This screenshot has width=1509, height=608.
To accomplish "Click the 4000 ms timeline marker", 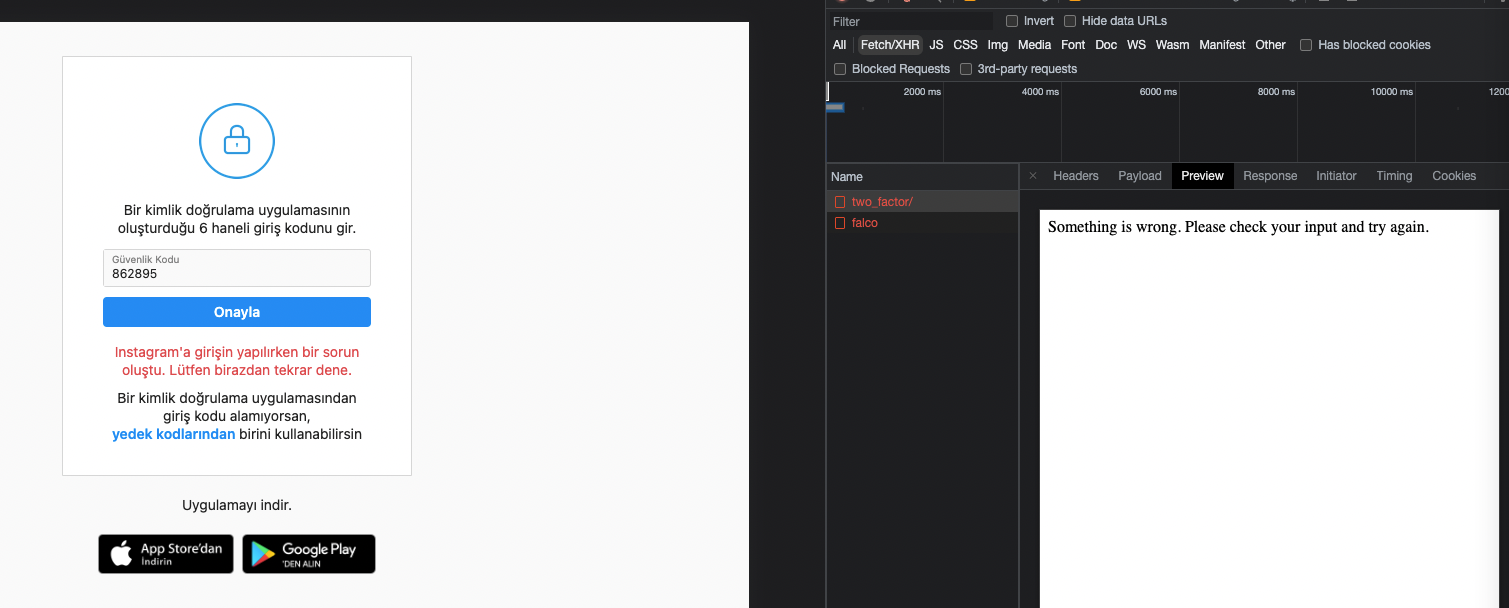I will (x=1040, y=92).
